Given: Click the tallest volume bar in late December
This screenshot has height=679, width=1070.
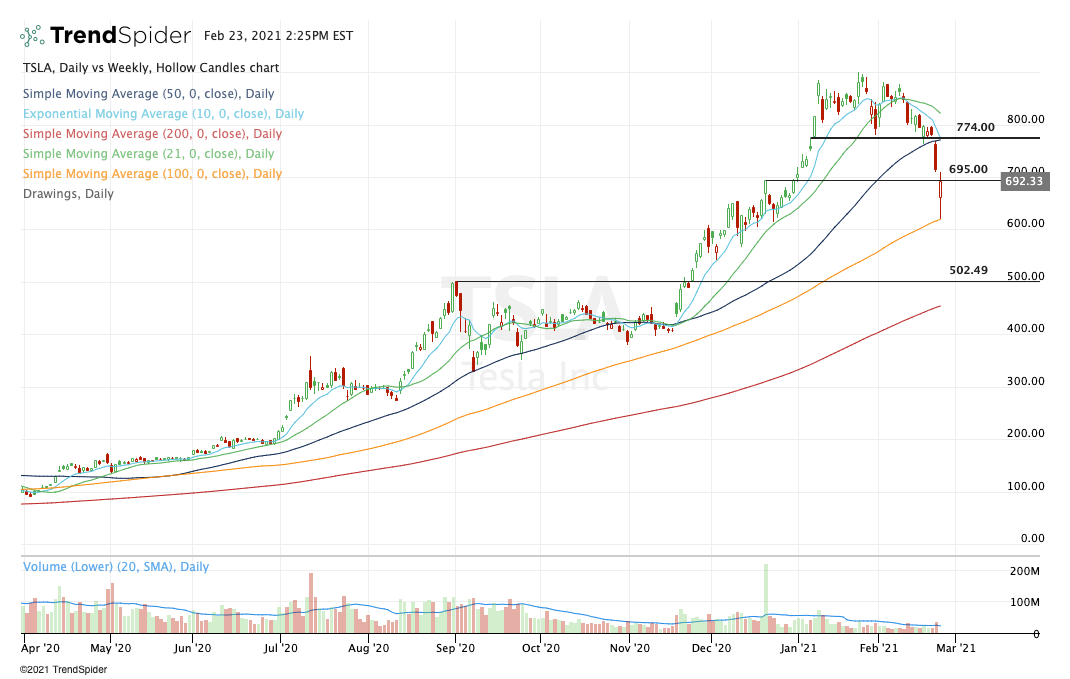Looking at the screenshot, I should point(766,598).
